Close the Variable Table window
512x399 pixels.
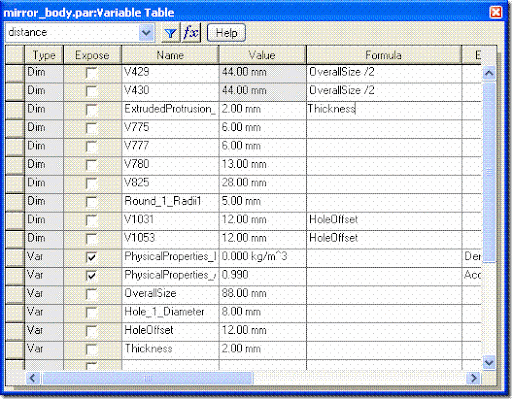[x=496, y=12]
